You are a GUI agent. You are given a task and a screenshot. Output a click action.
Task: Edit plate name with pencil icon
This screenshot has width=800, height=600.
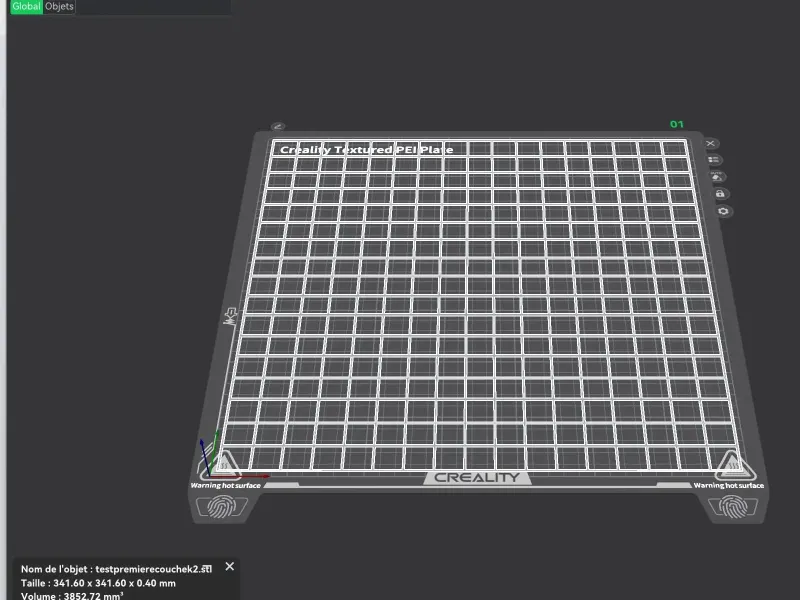point(278,126)
